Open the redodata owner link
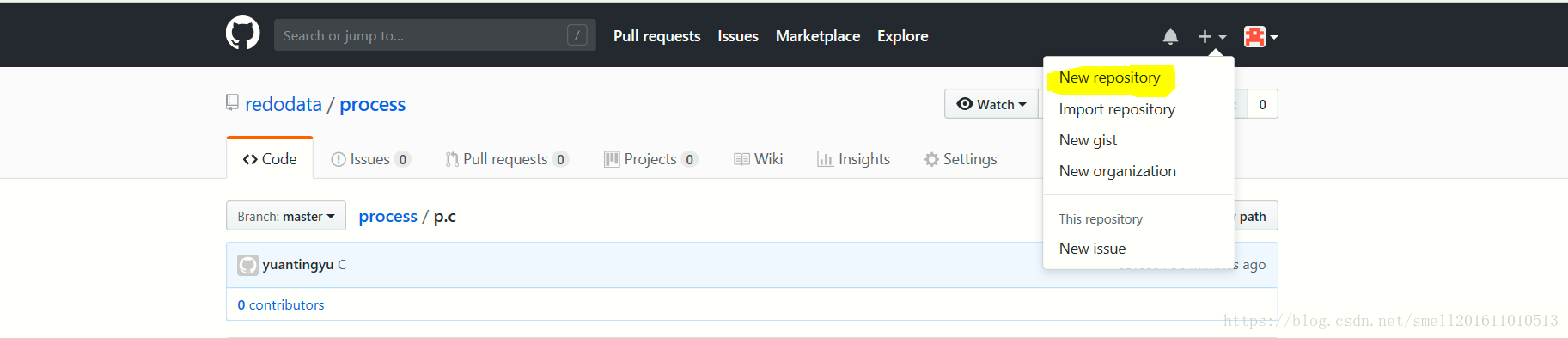Viewport: 1568px width, 338px height. point(284,104)
